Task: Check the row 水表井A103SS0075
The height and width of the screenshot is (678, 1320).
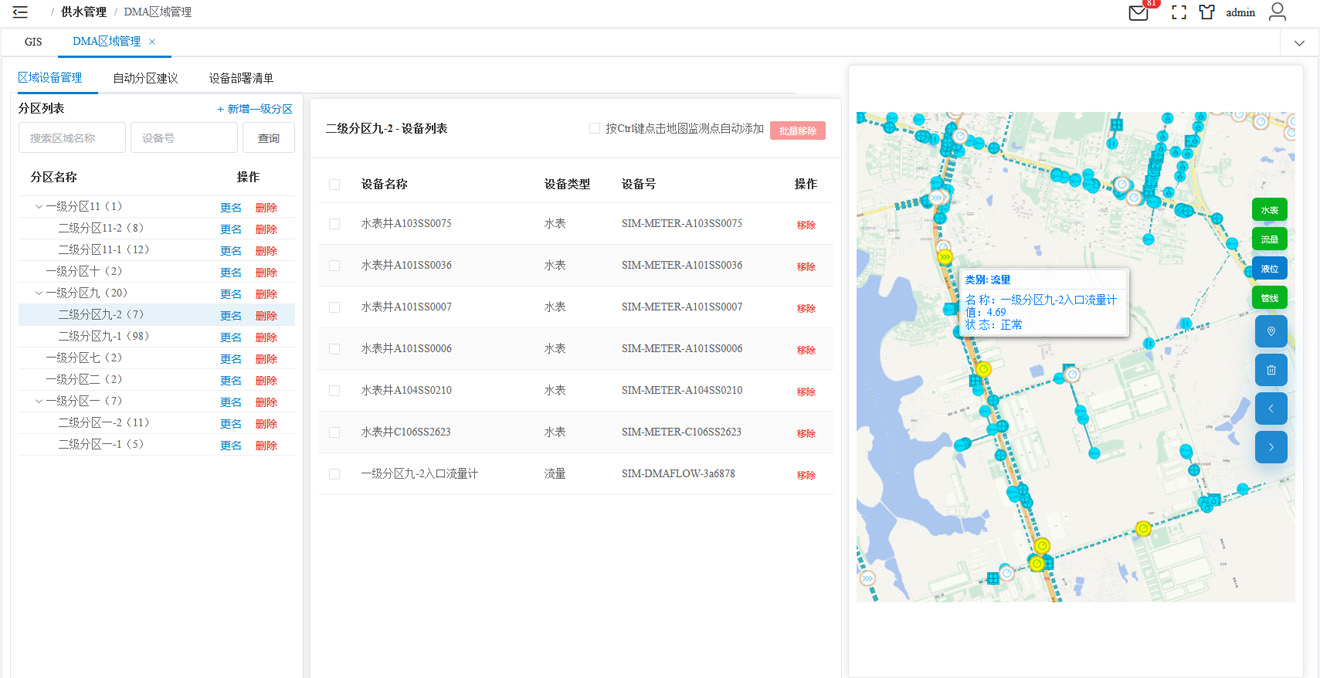Action: pyautogui.click(x=335, y=224)
